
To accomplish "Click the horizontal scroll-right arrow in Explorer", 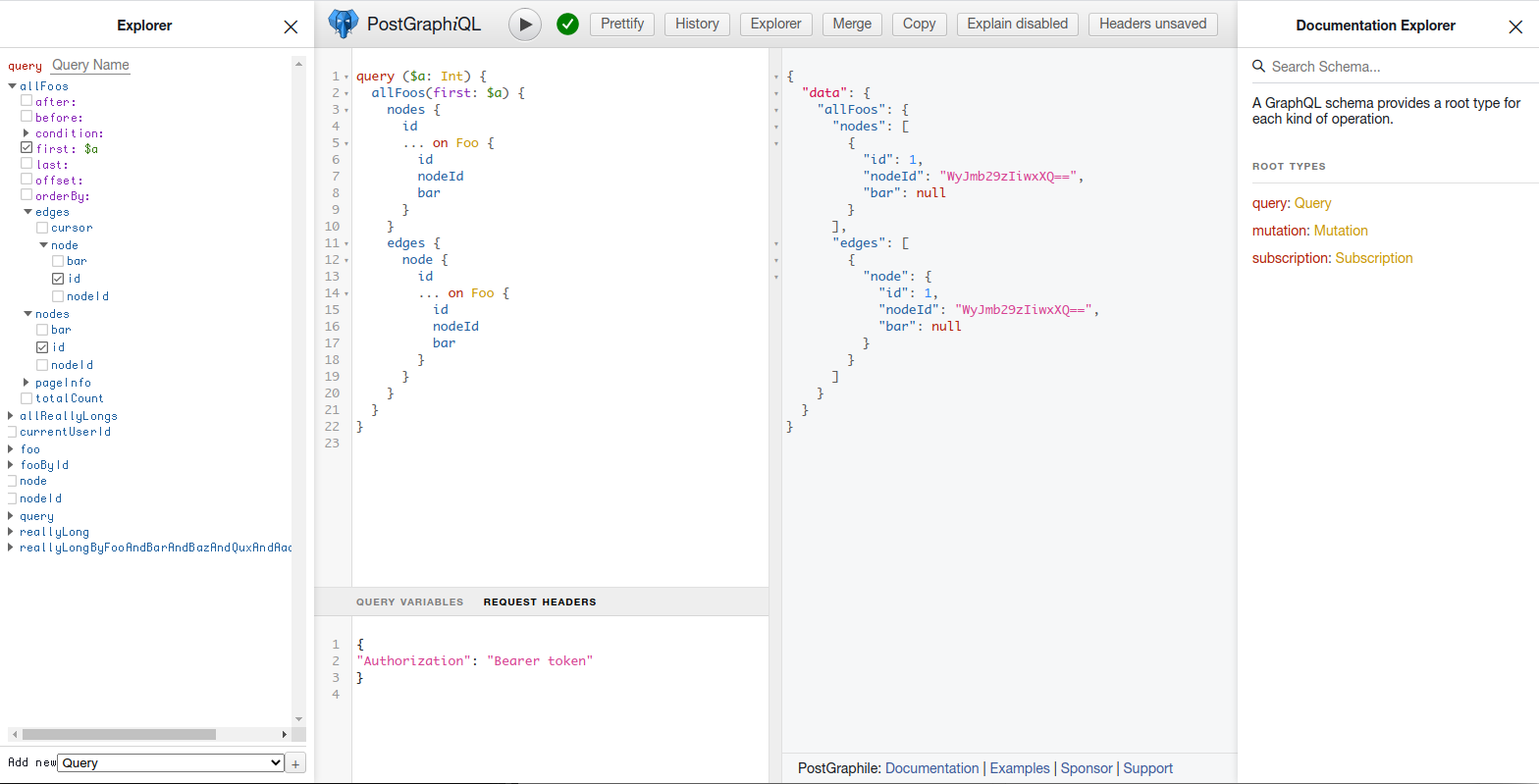I will click(285, 734).
